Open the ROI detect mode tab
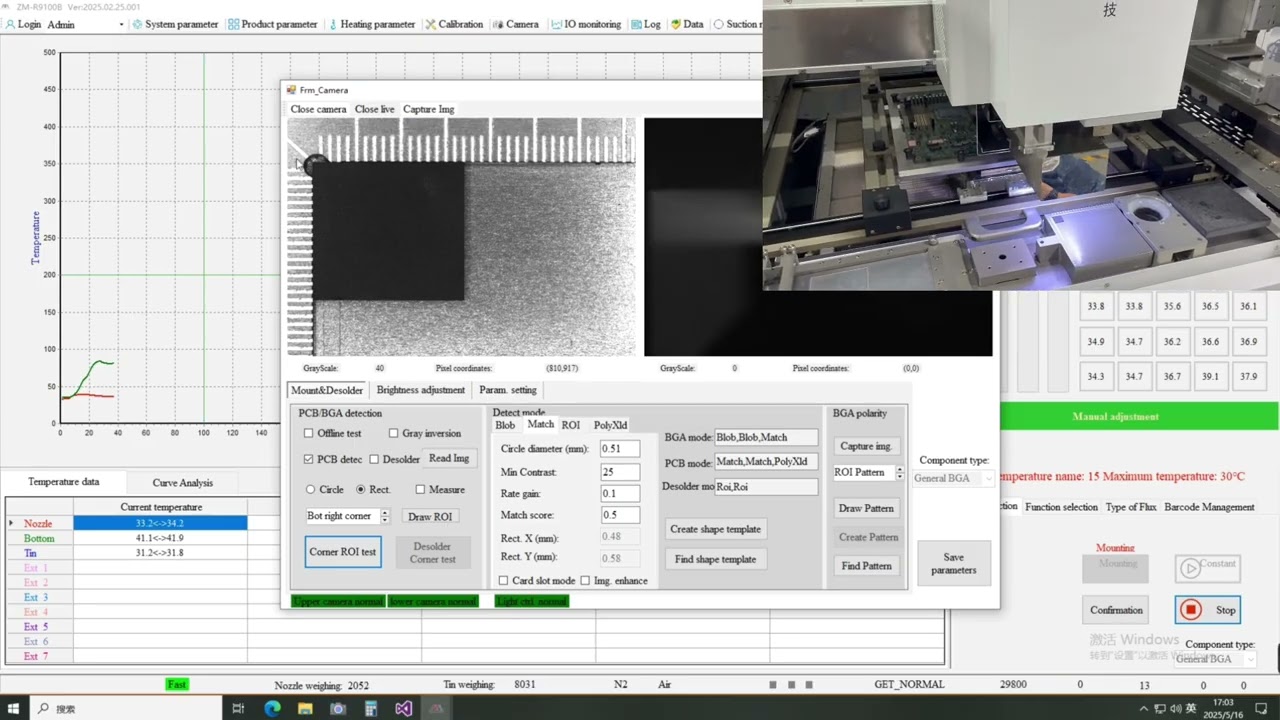The height and width of the screenshot is (720, 1280). pyautogui.click(x=571, y=425)
